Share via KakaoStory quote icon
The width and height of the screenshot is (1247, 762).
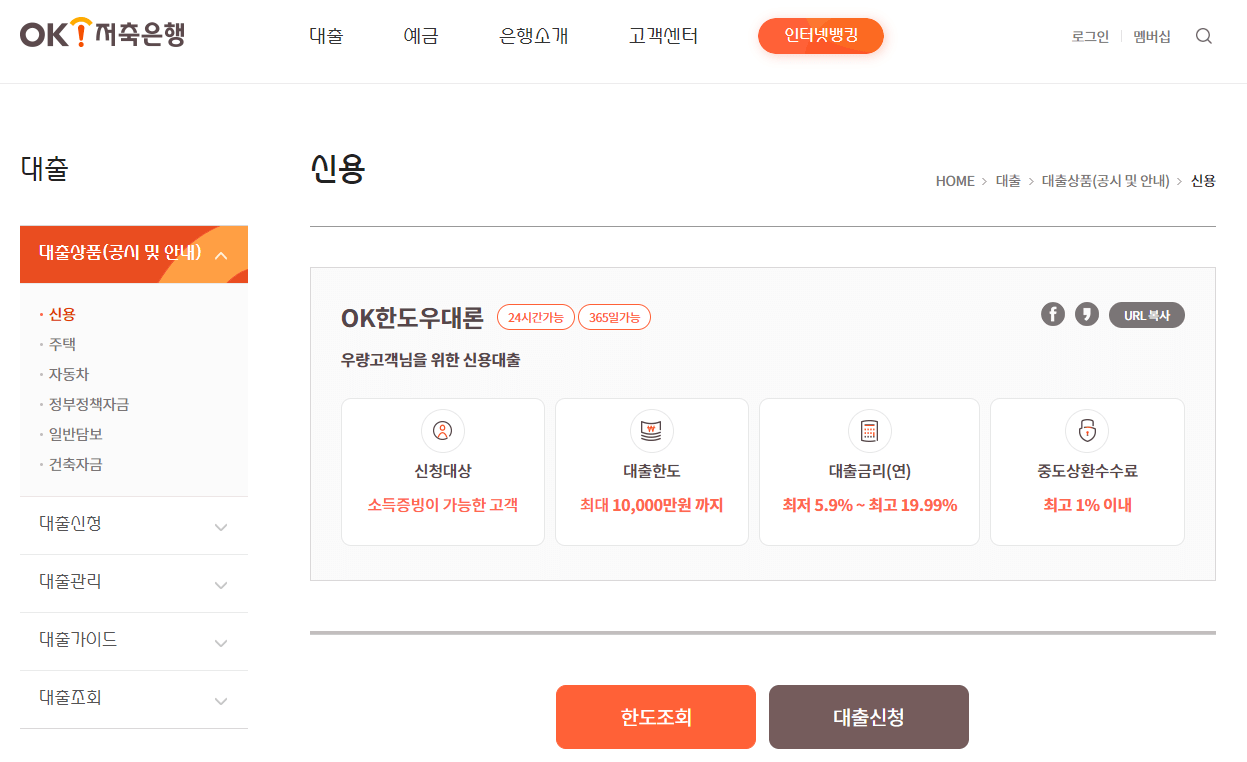pos(1086,314)
